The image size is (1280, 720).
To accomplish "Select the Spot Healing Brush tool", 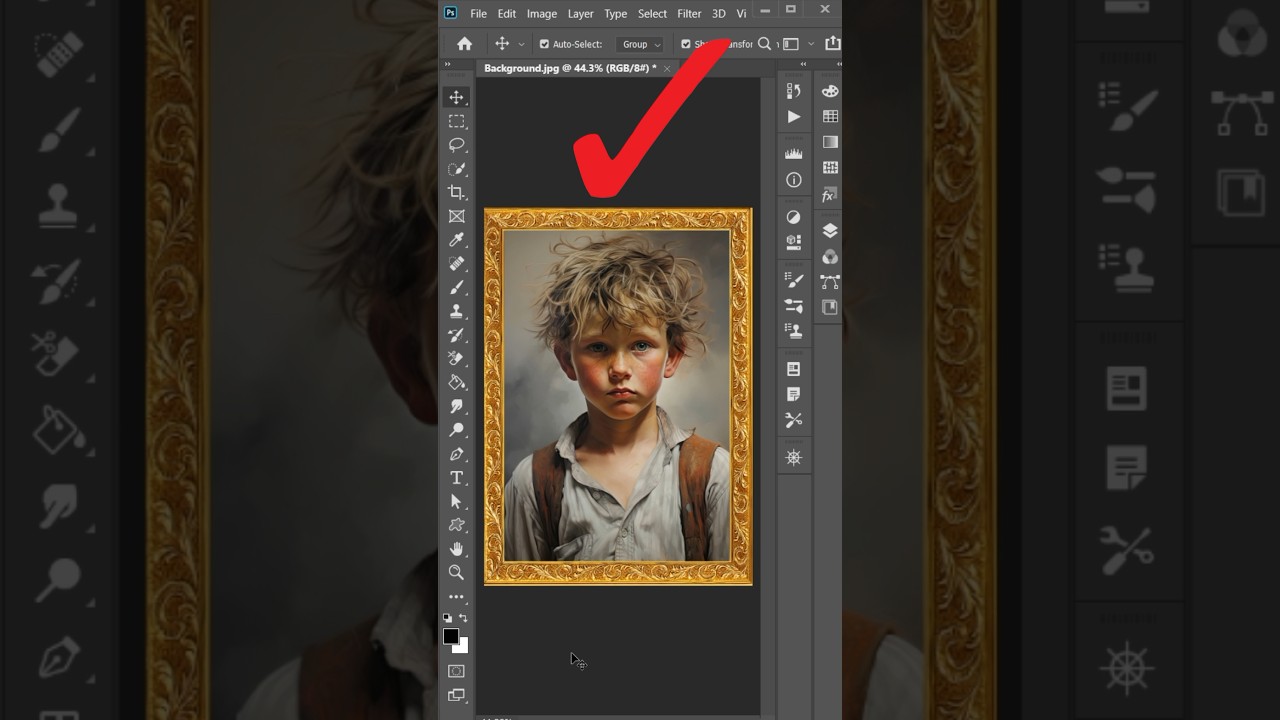I will click(456, 264).
